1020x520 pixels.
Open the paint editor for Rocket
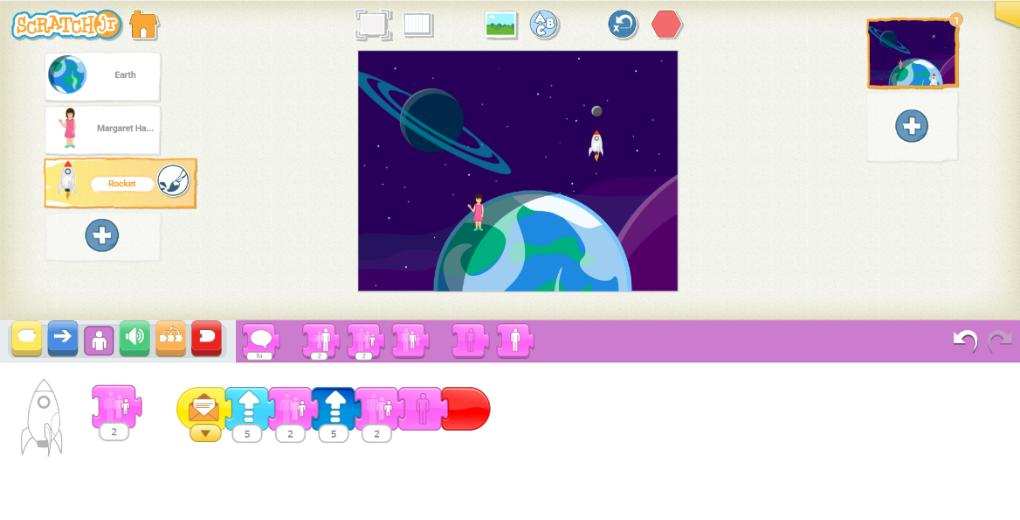point(173,182)
